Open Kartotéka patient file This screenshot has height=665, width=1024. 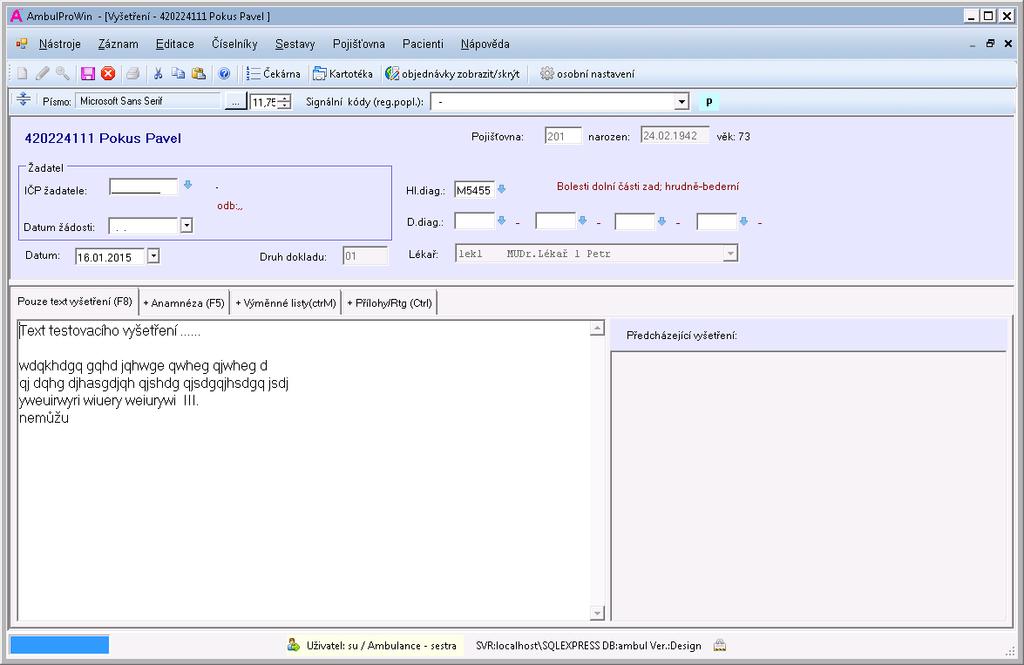[x=343, y=74]
